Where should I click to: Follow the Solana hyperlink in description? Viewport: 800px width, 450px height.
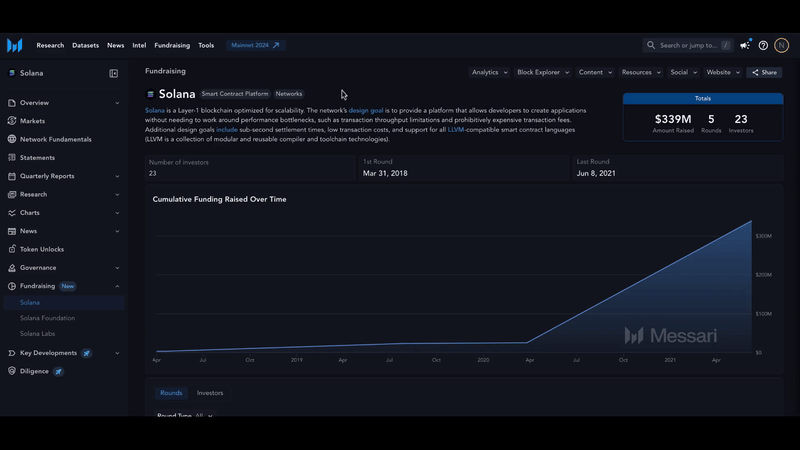click(x=155, y=110)
